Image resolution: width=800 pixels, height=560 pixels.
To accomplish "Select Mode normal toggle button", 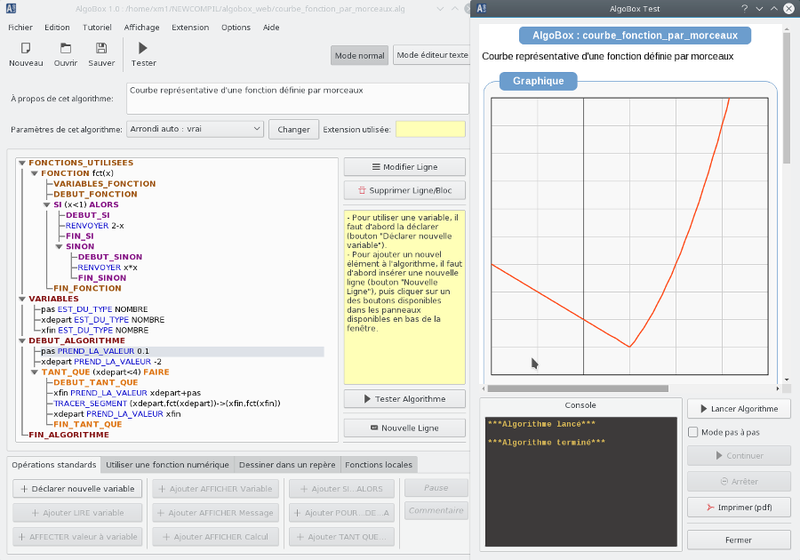I will pyautogui.click(x=360, y=56).
